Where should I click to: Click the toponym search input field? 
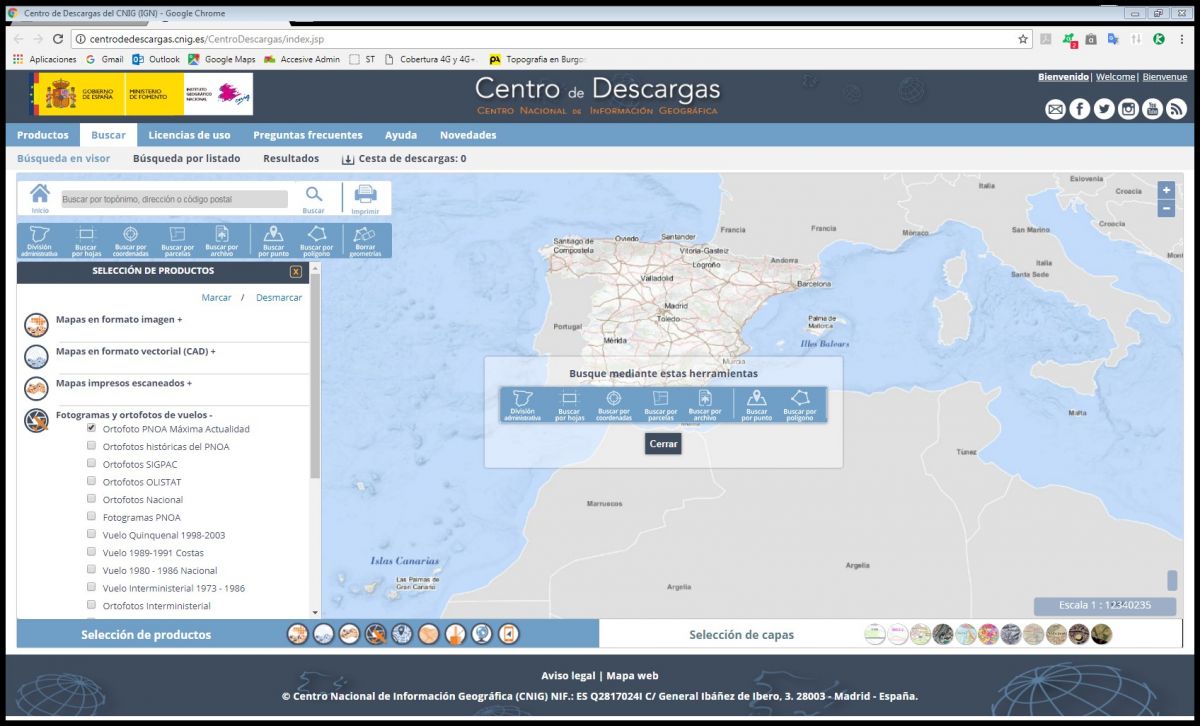(175, 199)
